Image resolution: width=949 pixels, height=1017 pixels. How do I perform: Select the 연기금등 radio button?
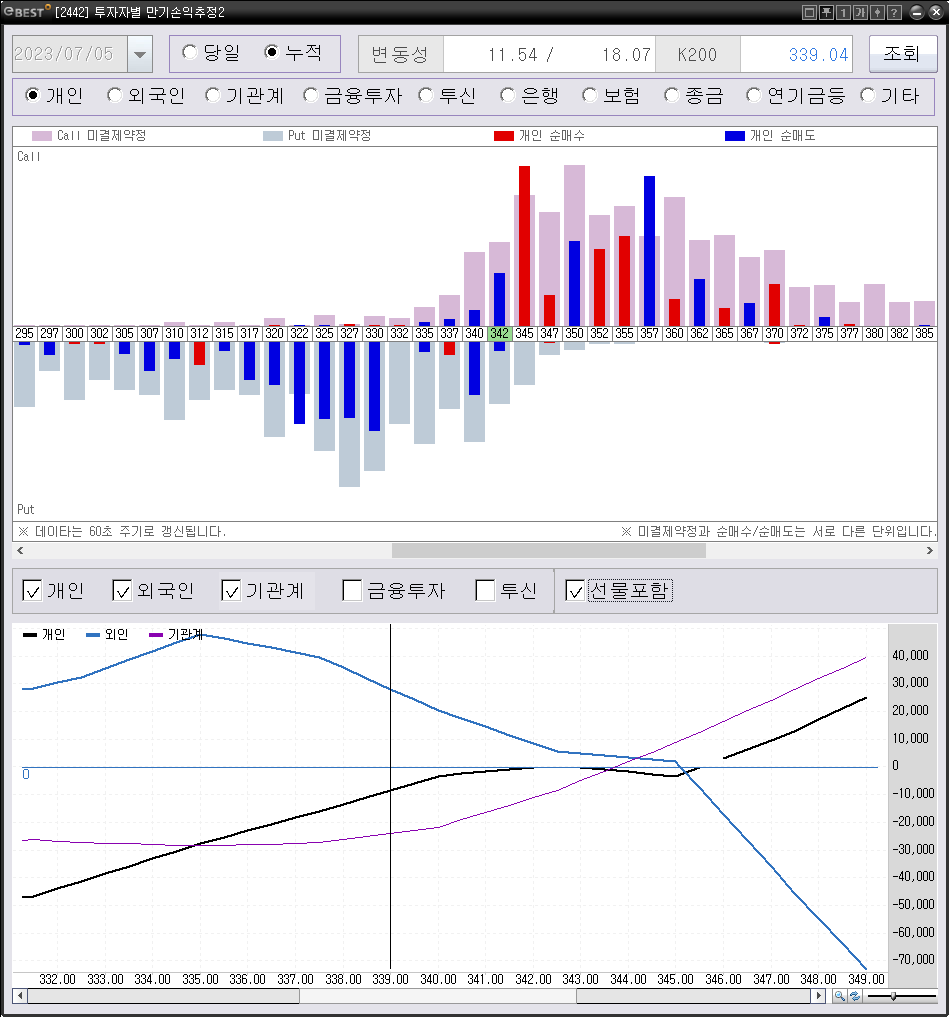753,95
